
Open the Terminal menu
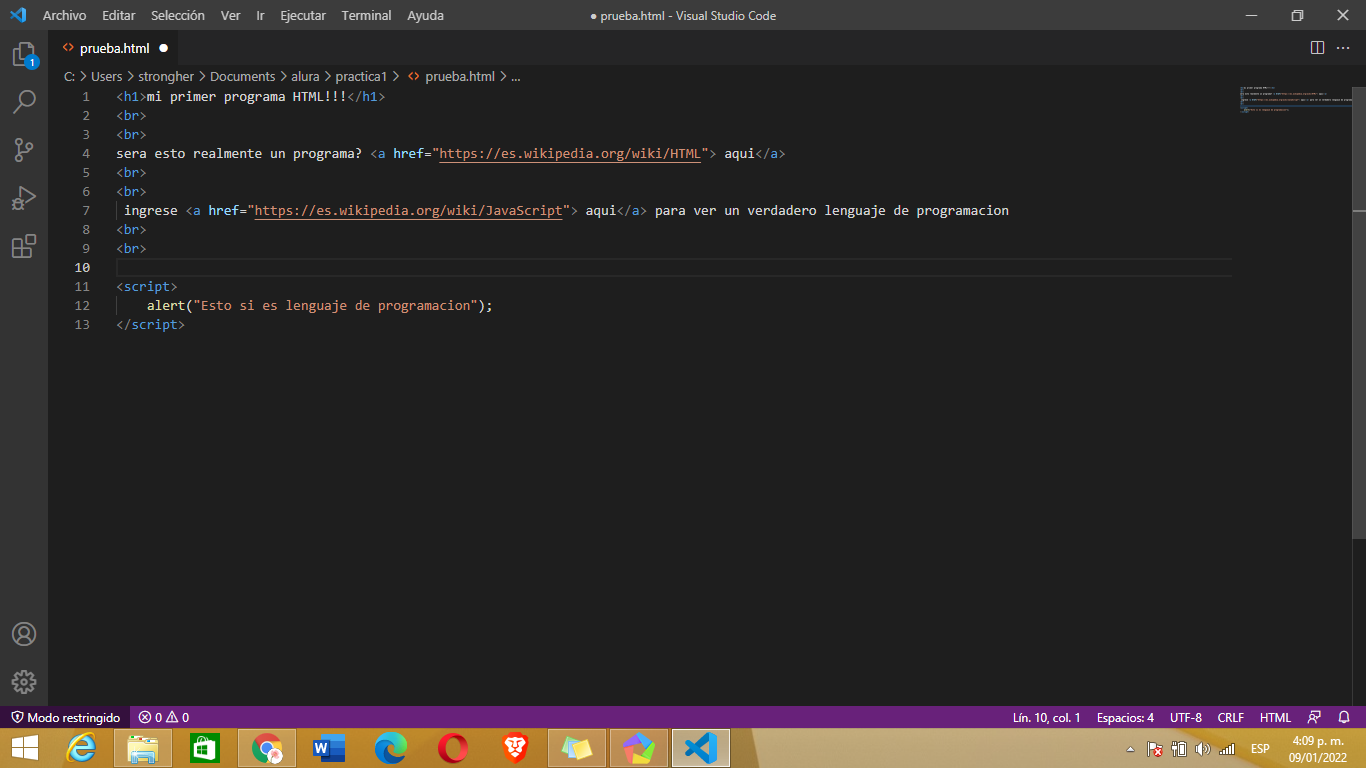(x=366, y=15)
